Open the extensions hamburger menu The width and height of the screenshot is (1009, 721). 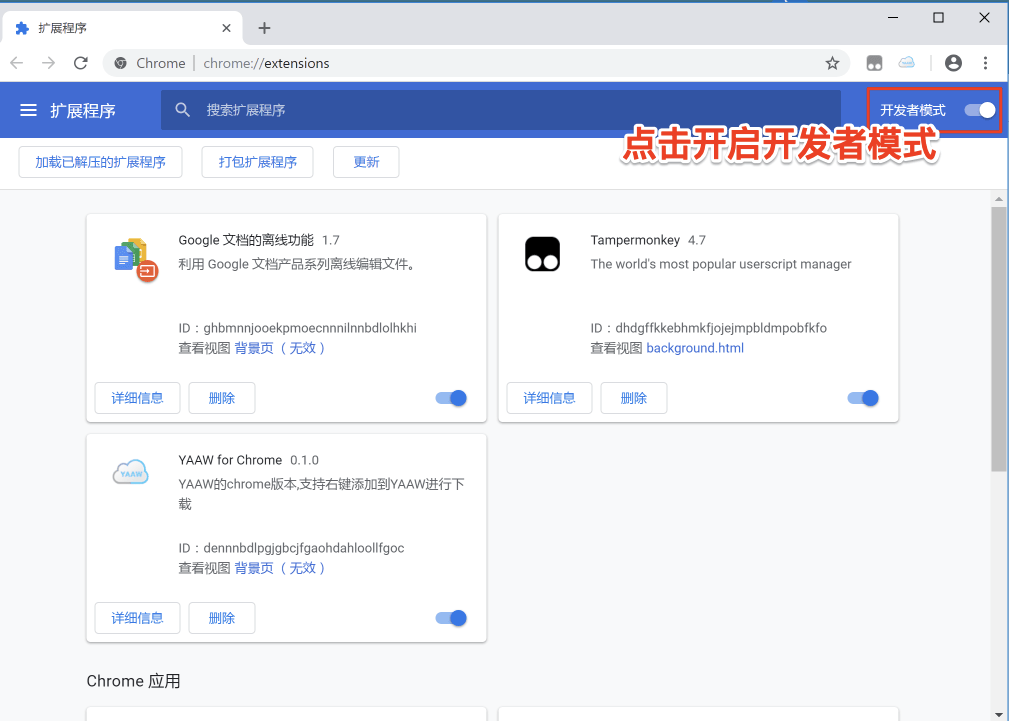pos(28,110)
